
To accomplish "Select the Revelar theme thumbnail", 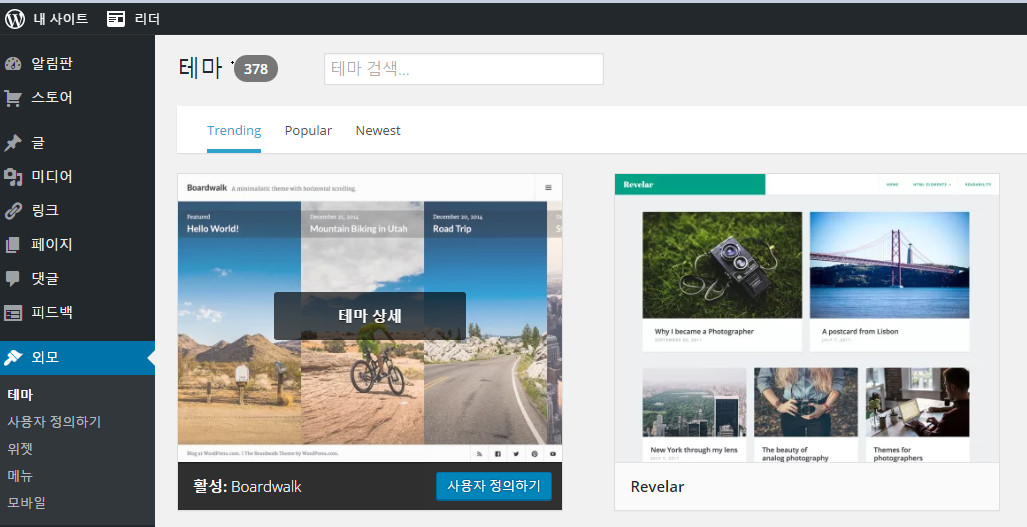I will coord(806,318).
